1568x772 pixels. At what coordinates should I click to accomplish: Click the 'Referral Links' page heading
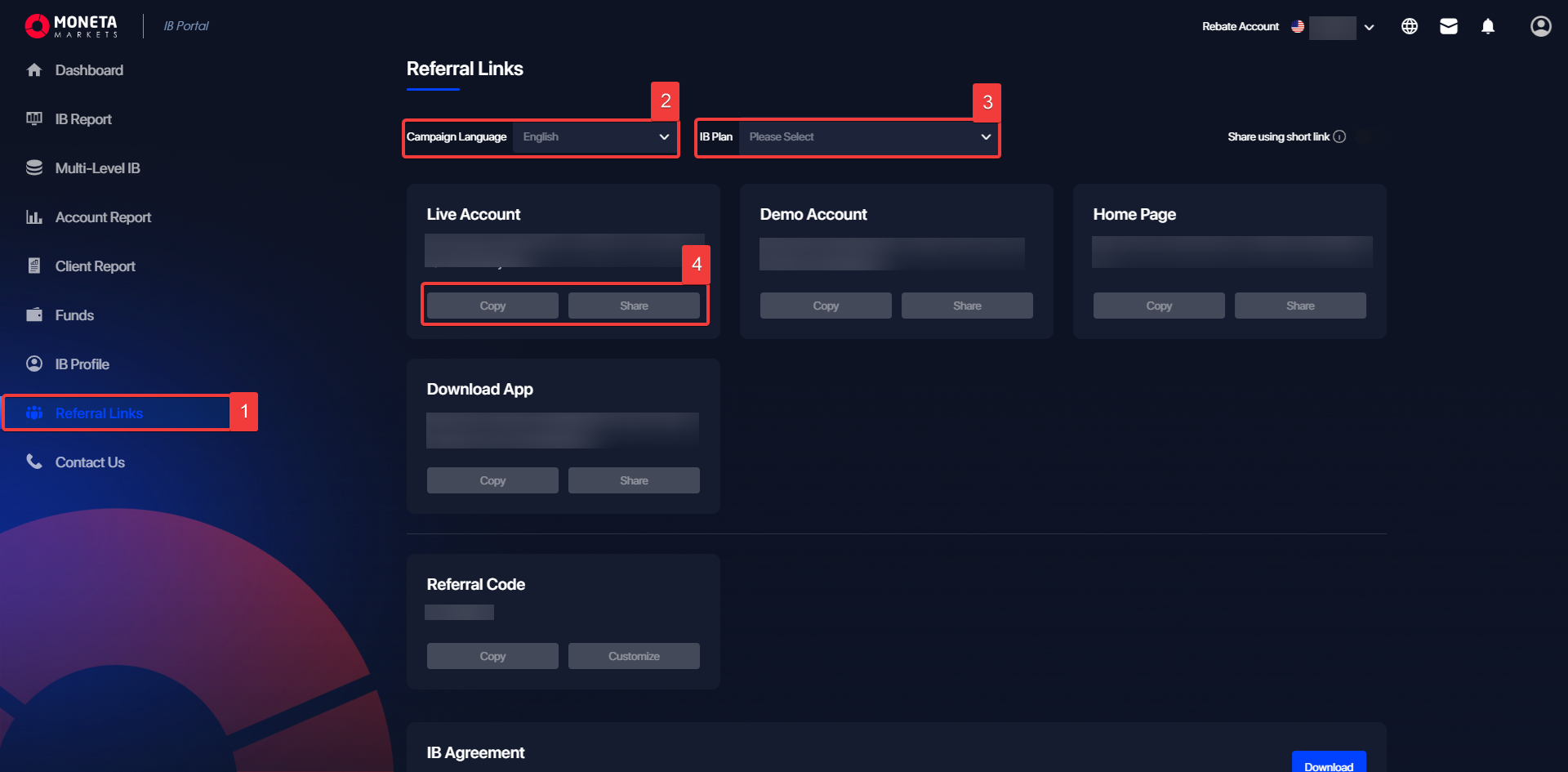pos(465,69)
